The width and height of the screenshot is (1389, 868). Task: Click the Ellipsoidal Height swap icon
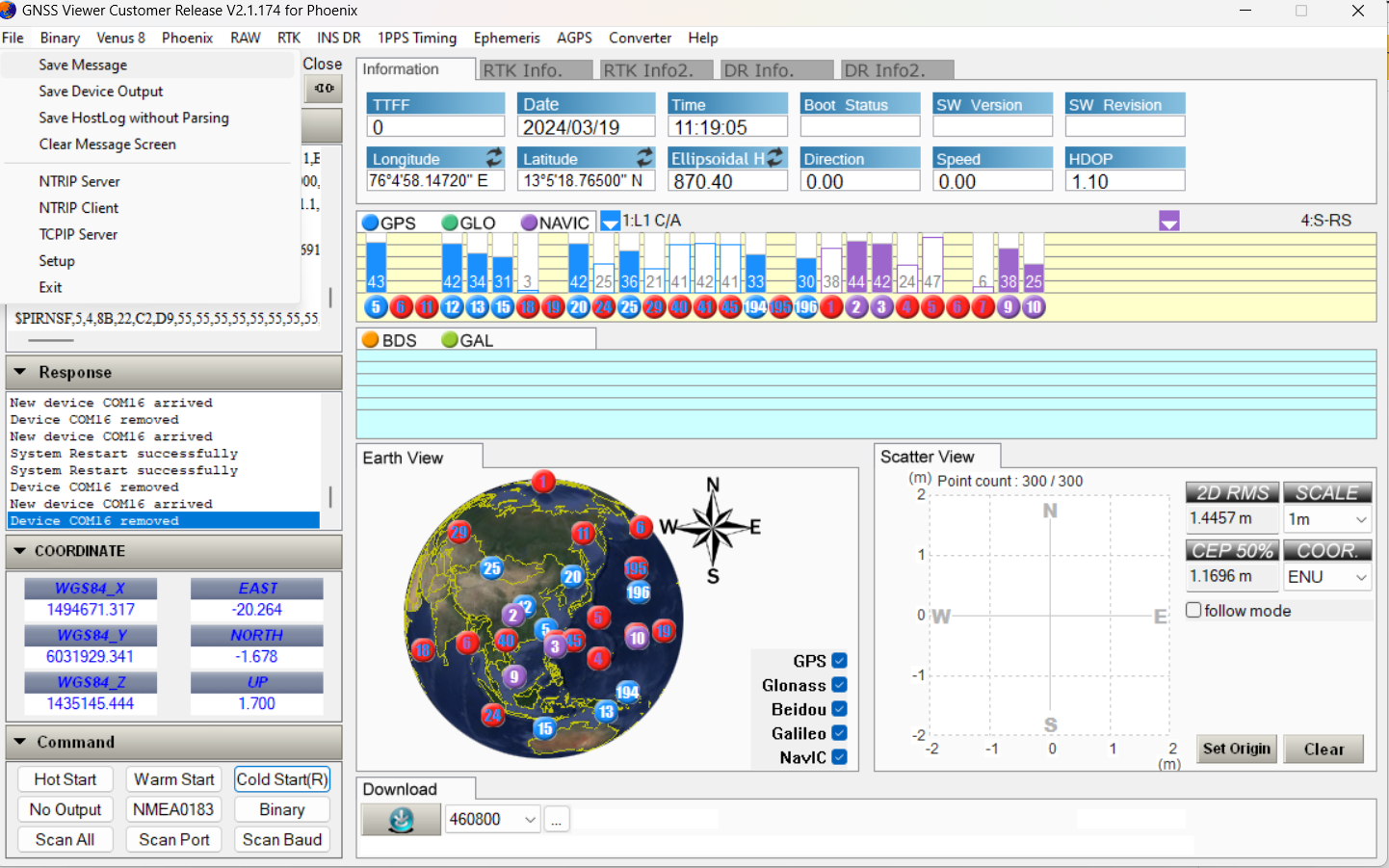coord(776,157)
